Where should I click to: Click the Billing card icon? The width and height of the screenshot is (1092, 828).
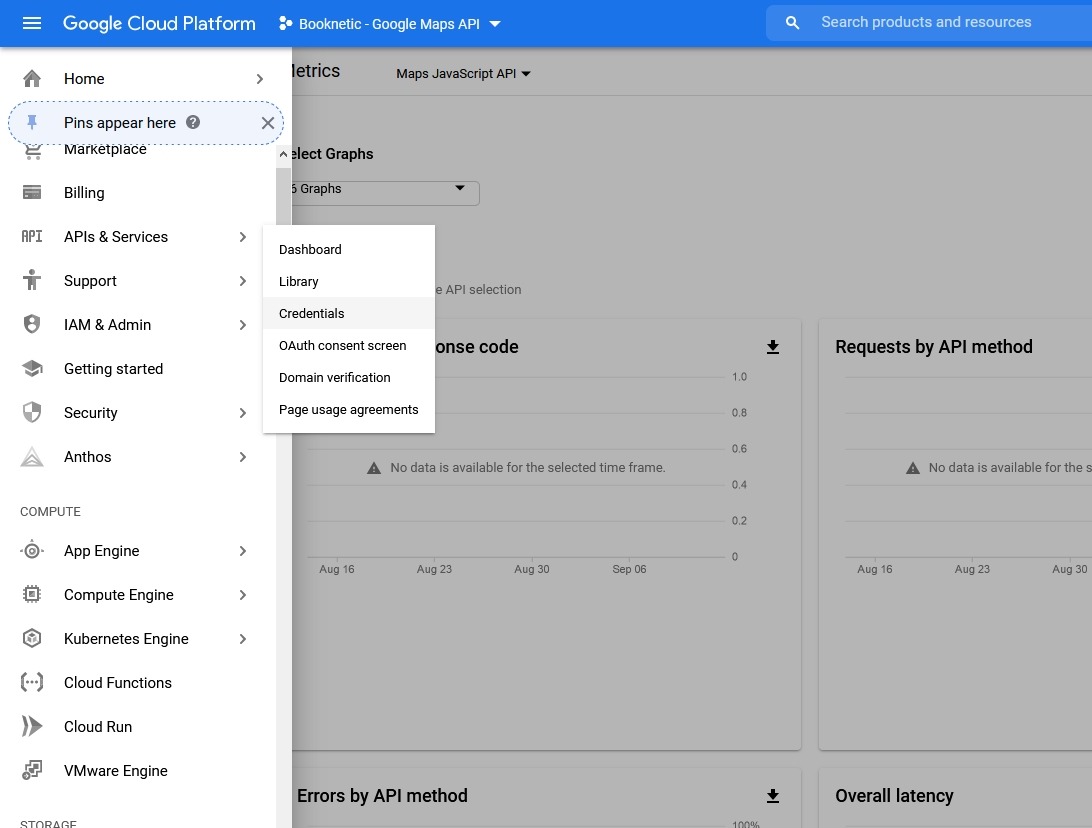32,192
